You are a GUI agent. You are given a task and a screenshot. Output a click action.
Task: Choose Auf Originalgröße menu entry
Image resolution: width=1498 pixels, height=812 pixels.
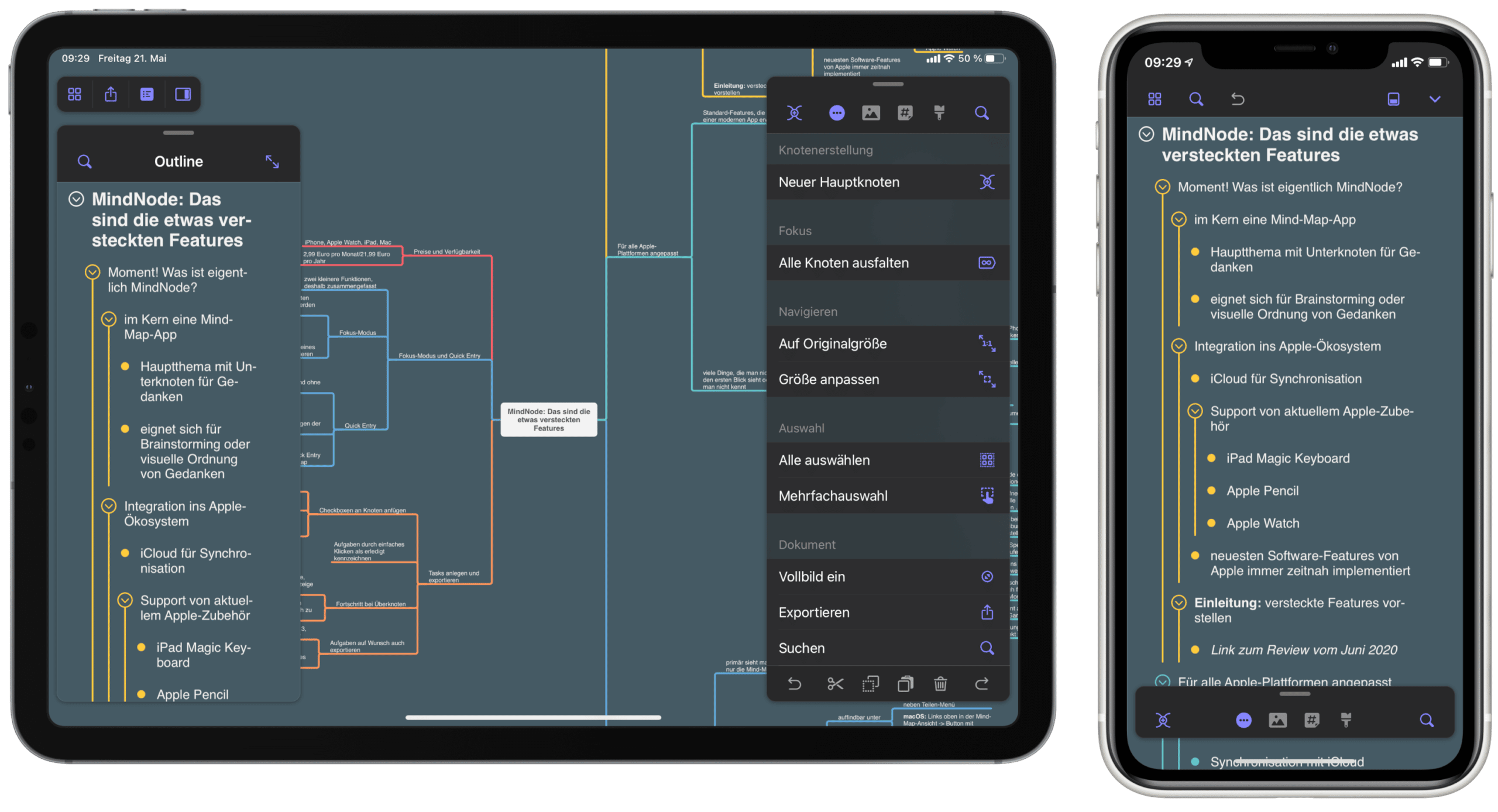(x=888, y=343)
